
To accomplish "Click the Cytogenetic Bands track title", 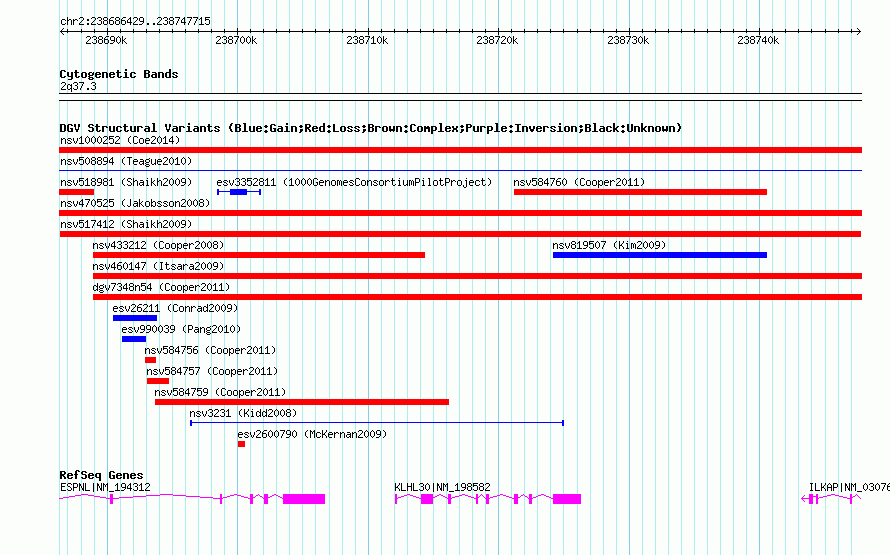I will click(x=119, y=74).
